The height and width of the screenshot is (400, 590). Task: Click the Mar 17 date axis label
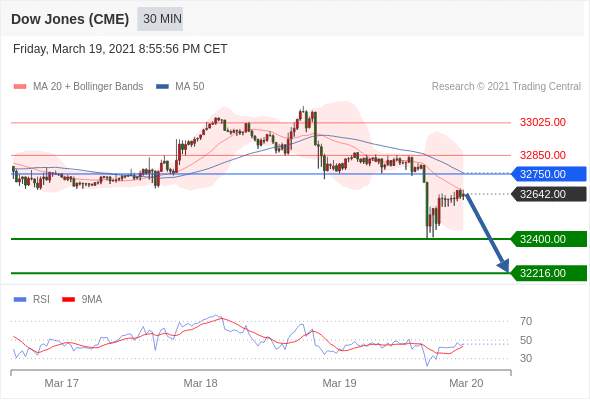click(x=62, y=383)
